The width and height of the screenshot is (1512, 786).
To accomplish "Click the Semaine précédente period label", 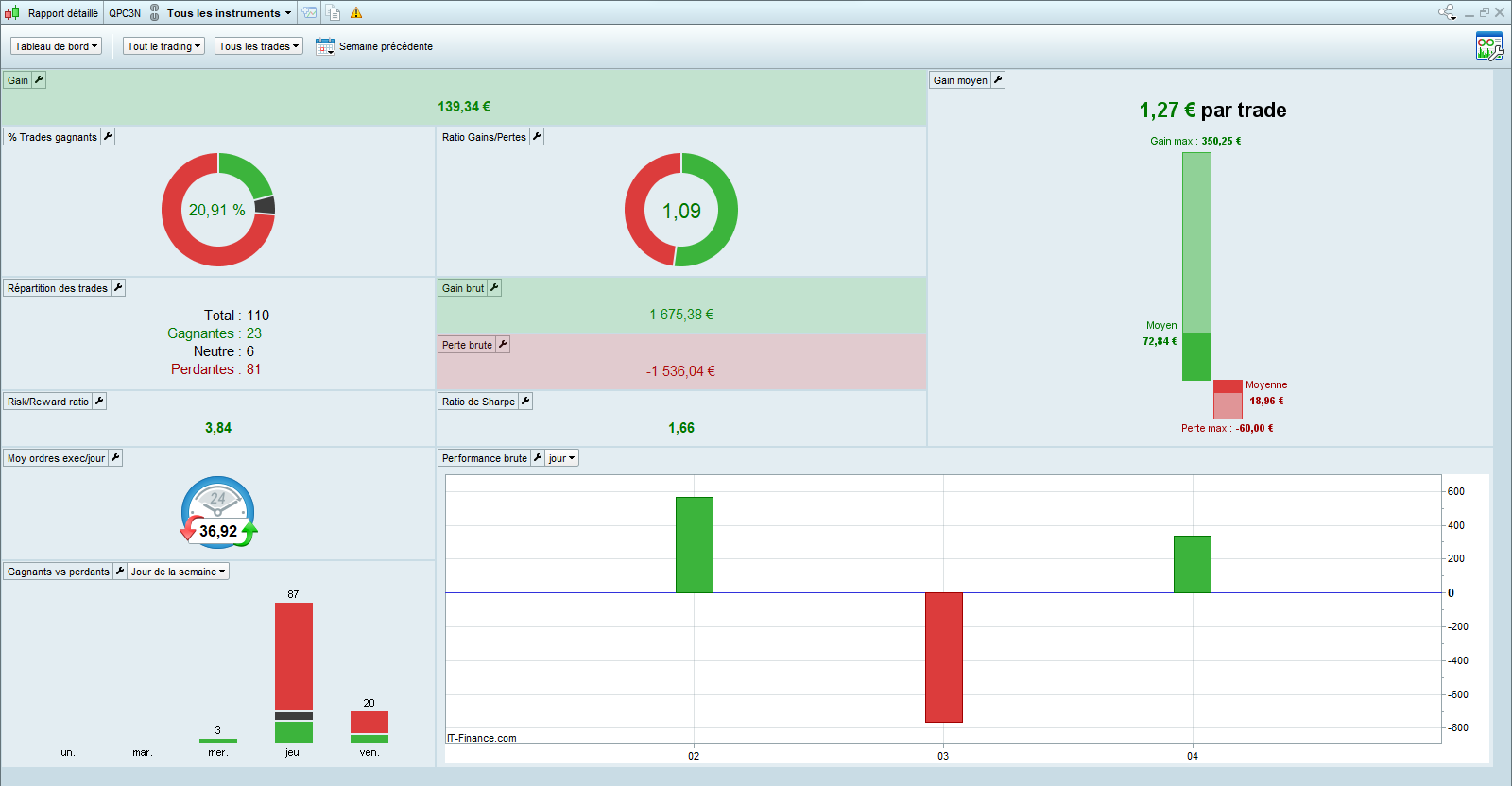I will click(x=386, y=46).
